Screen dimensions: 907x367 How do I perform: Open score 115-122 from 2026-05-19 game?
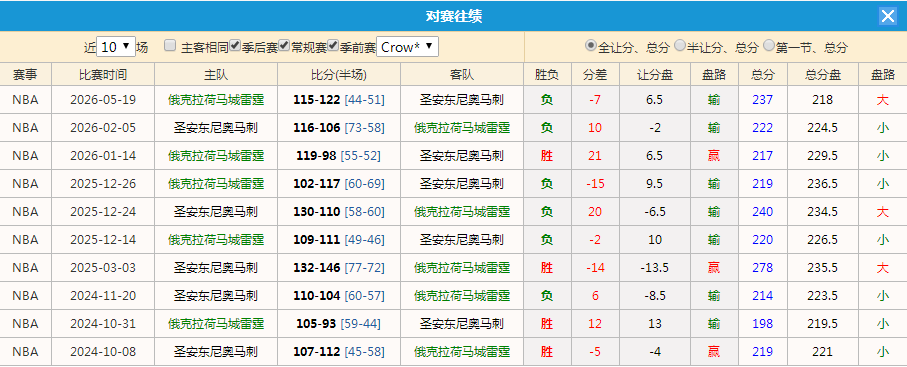316,100
